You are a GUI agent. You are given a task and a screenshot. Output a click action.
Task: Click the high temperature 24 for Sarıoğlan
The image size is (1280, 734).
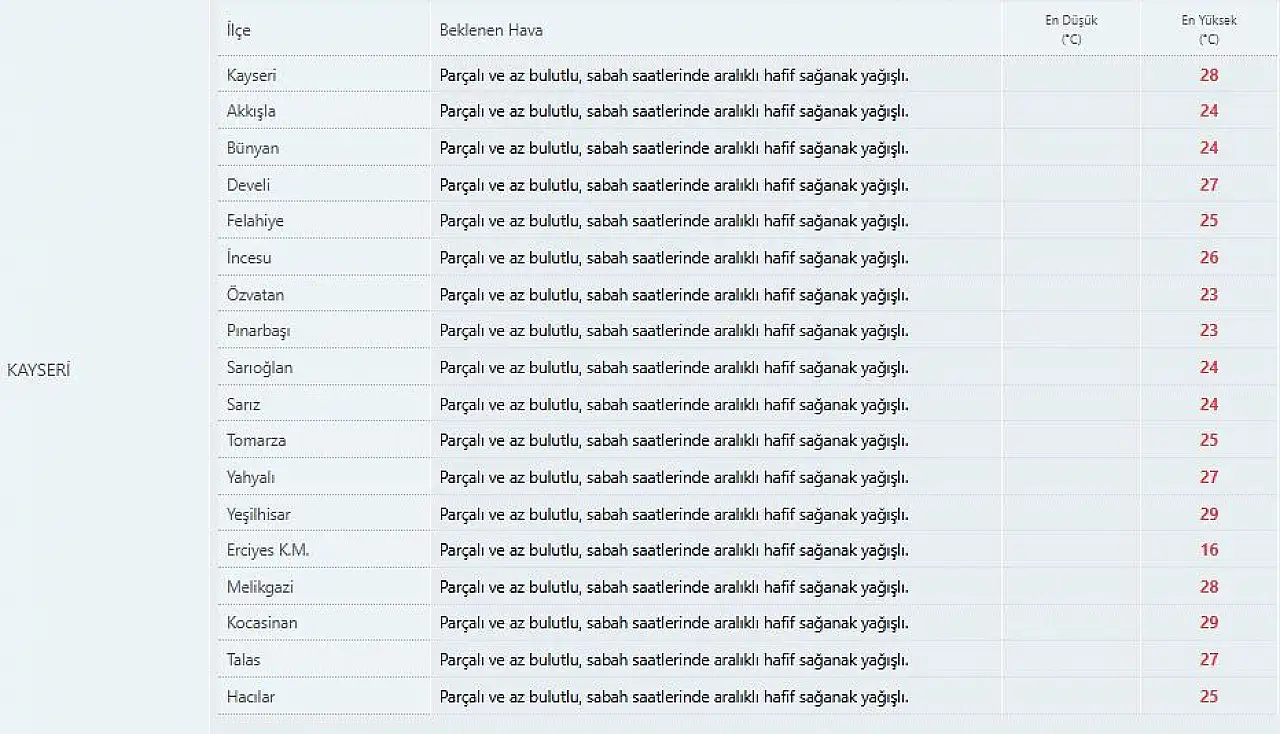[x=1209, y=368]
